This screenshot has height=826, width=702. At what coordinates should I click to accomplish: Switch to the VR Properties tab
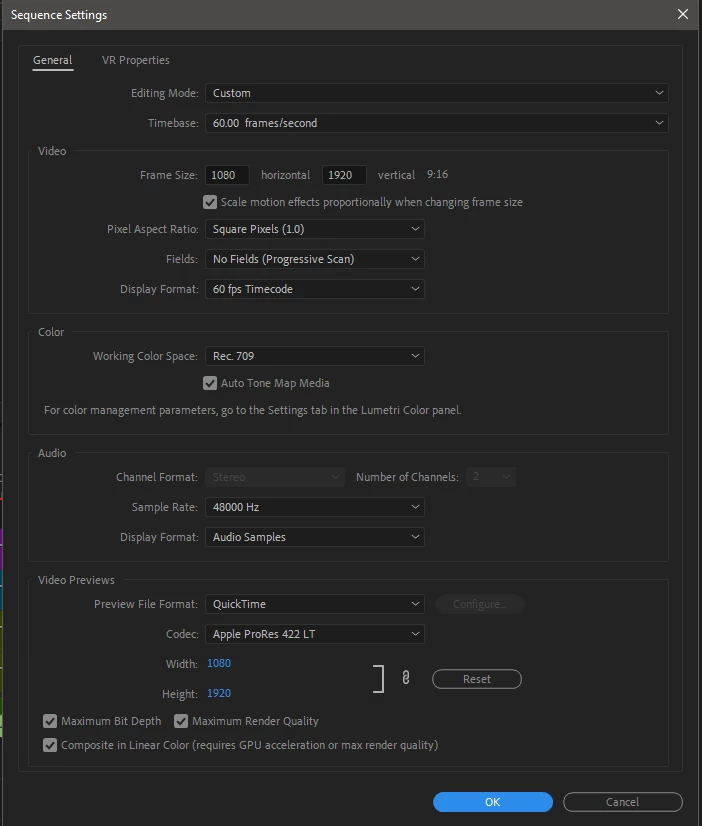pyautogui.click(x=136, y=60)
